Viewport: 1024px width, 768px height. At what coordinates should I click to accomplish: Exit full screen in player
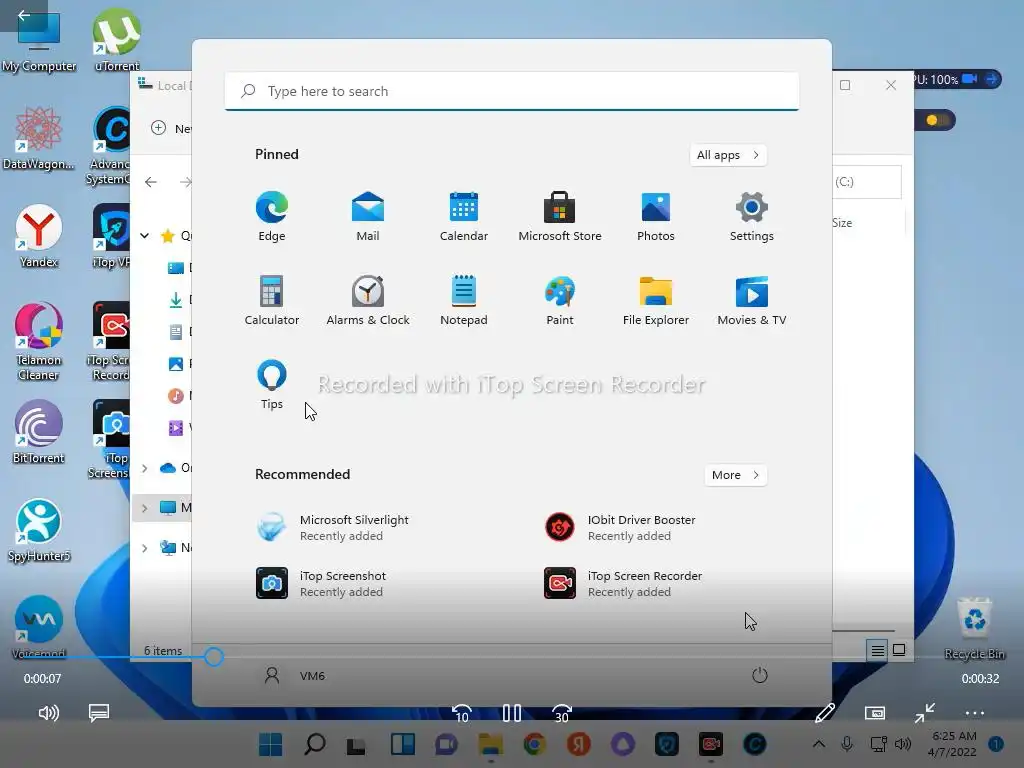[925, 712]
